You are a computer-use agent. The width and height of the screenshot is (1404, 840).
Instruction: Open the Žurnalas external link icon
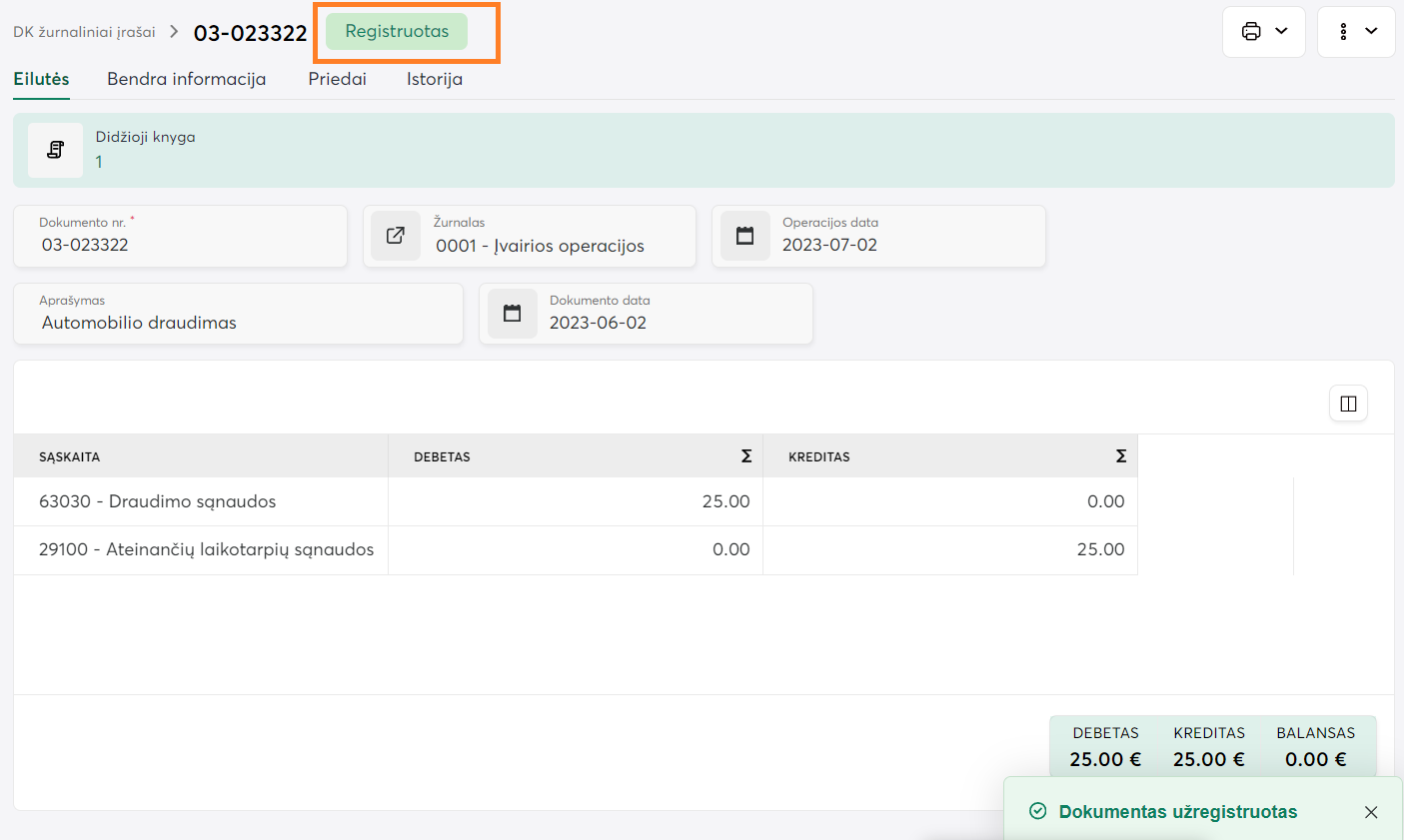point(396,236)
